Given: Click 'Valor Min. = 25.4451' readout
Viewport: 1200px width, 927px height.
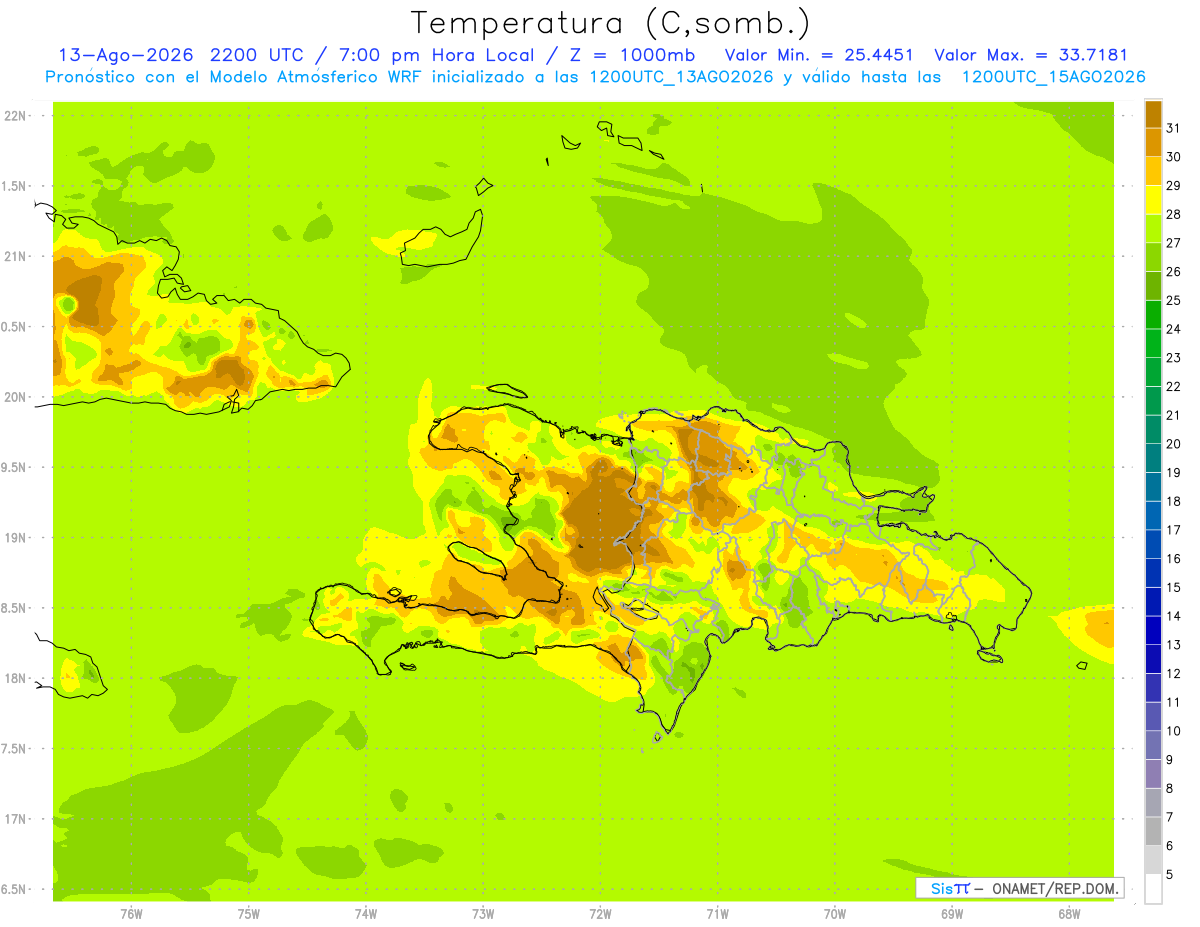Looking at the screenshot, I should (x=819, y=55).
